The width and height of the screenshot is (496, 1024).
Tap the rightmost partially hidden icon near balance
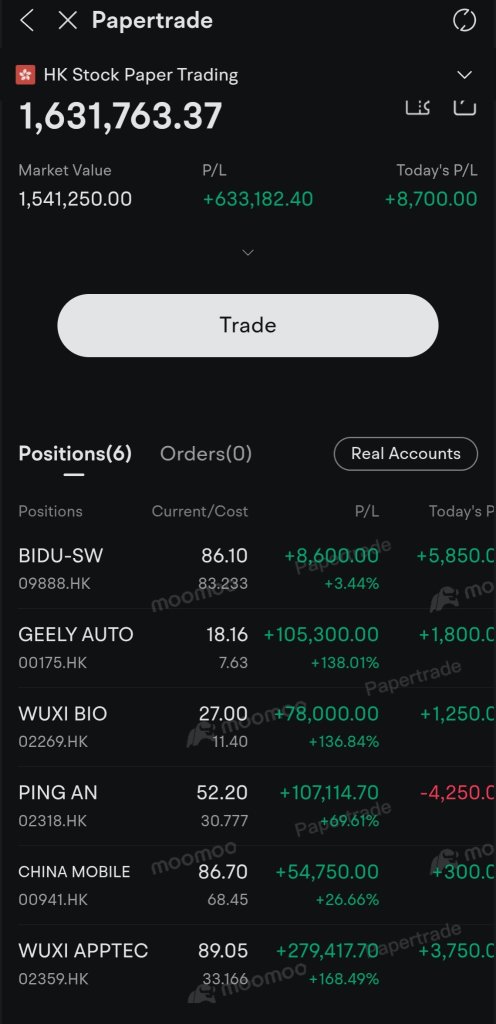click(x=465, y=107)
